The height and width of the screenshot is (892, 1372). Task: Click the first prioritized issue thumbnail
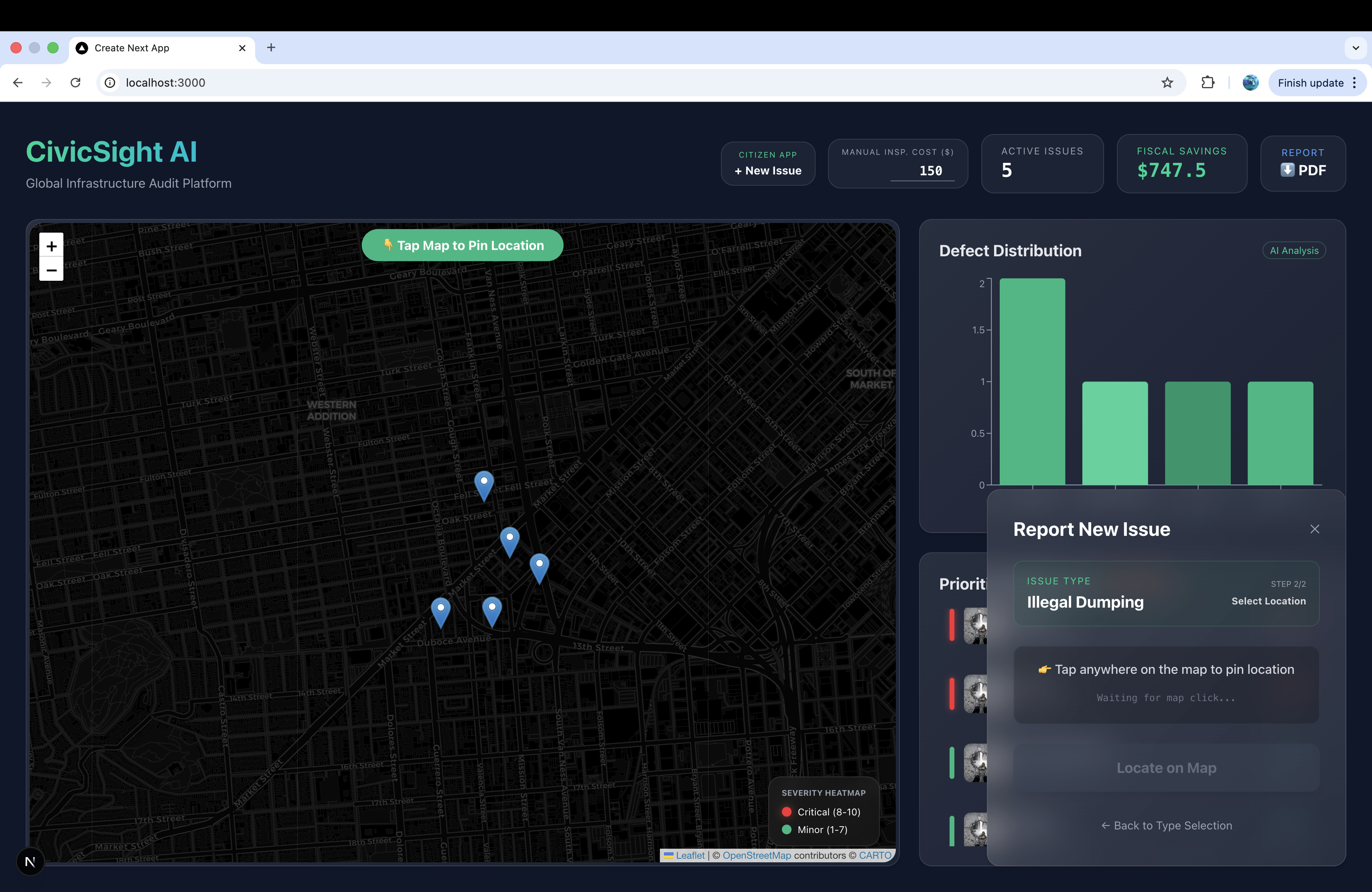(x=975, y=625)
